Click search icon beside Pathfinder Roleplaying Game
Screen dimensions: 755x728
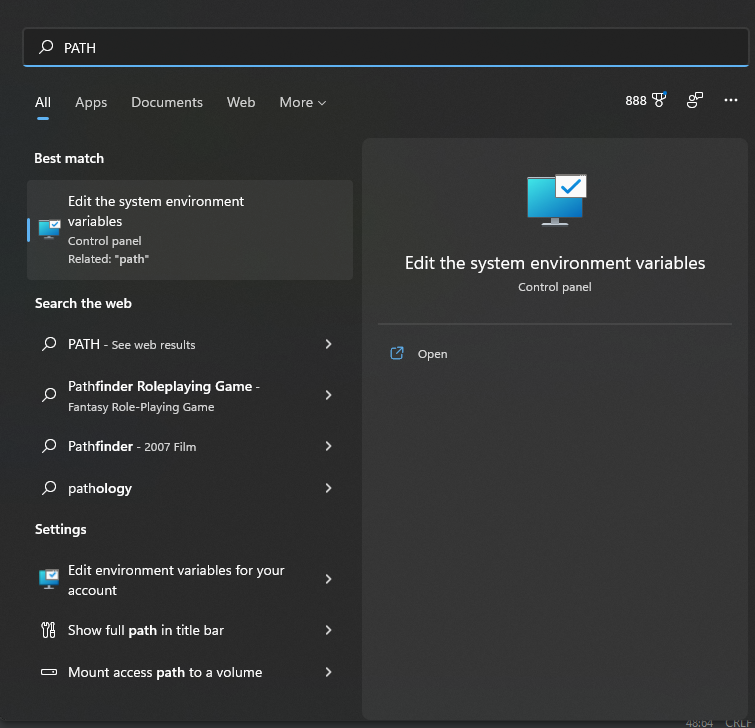click(x=49, y=395)
